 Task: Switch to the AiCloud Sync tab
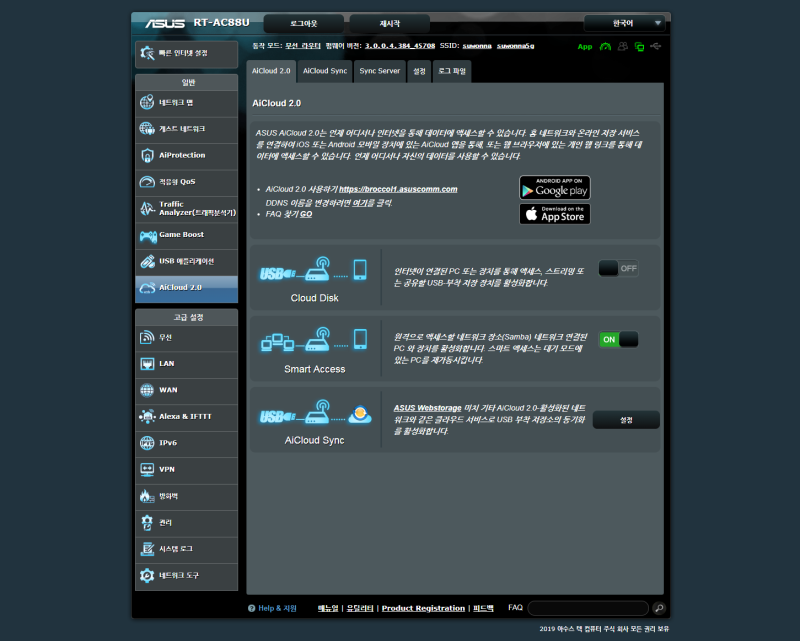click(x=325, y=71)
